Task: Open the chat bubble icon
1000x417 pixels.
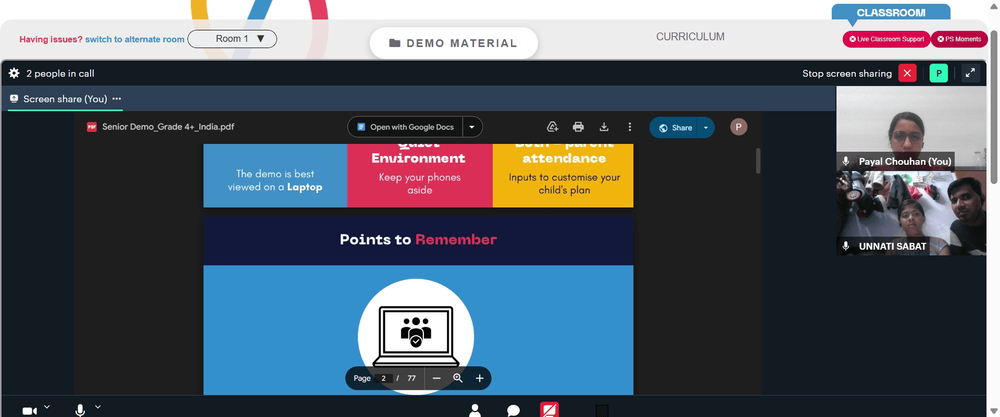Action: (513, 411)
